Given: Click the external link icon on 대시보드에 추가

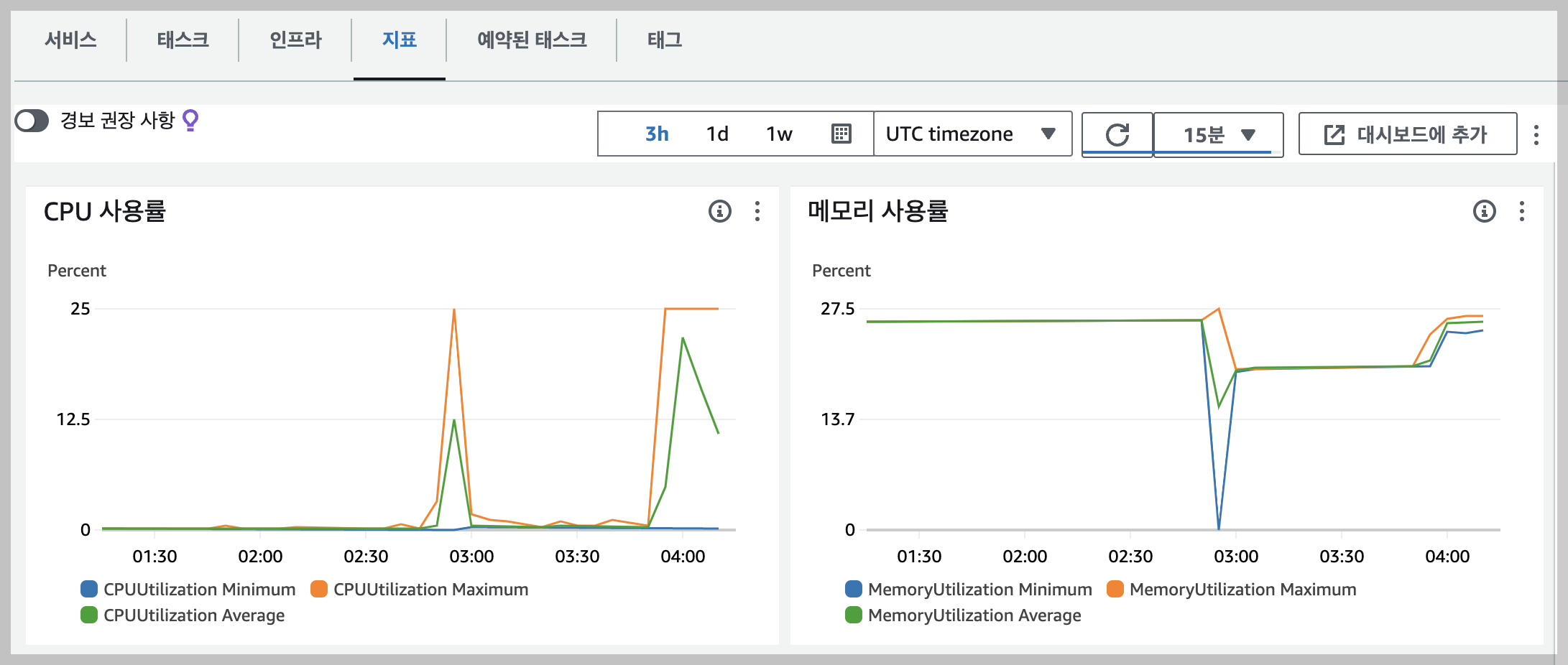Looking at the screenshot, I should [x=1334, y=134].
